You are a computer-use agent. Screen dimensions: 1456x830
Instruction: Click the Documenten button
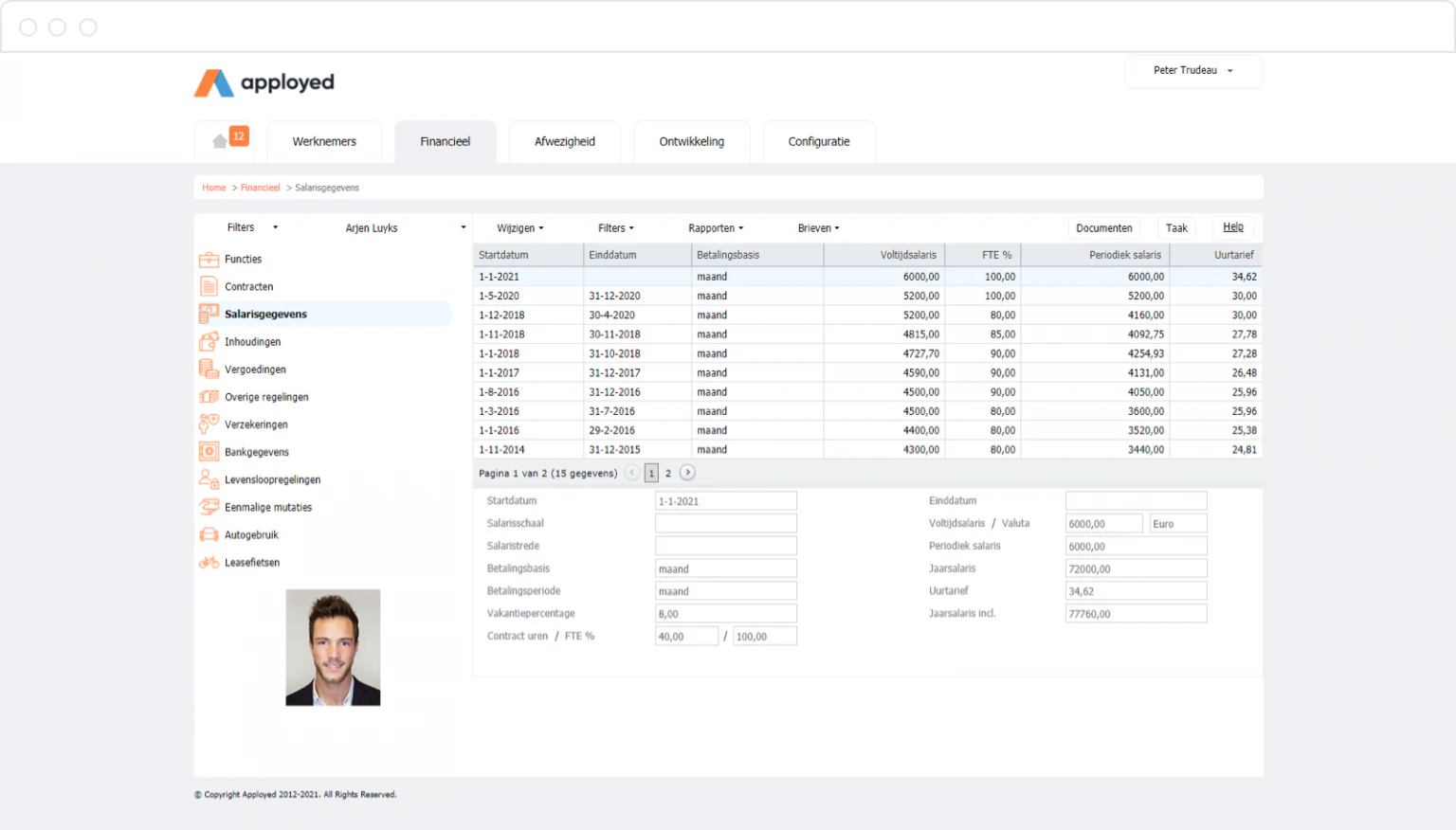(1103, 227)
